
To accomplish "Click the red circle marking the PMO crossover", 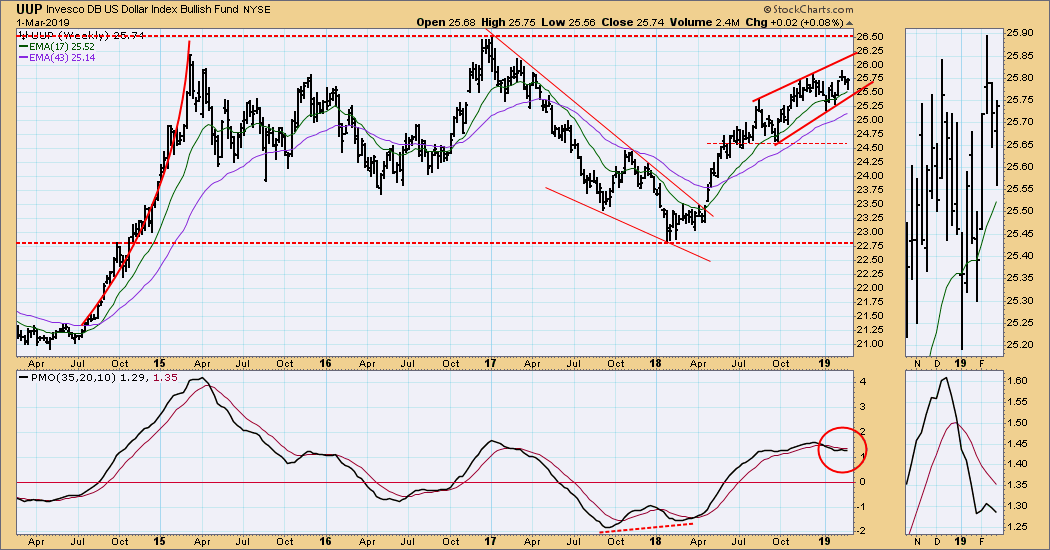I will (842, 450).
